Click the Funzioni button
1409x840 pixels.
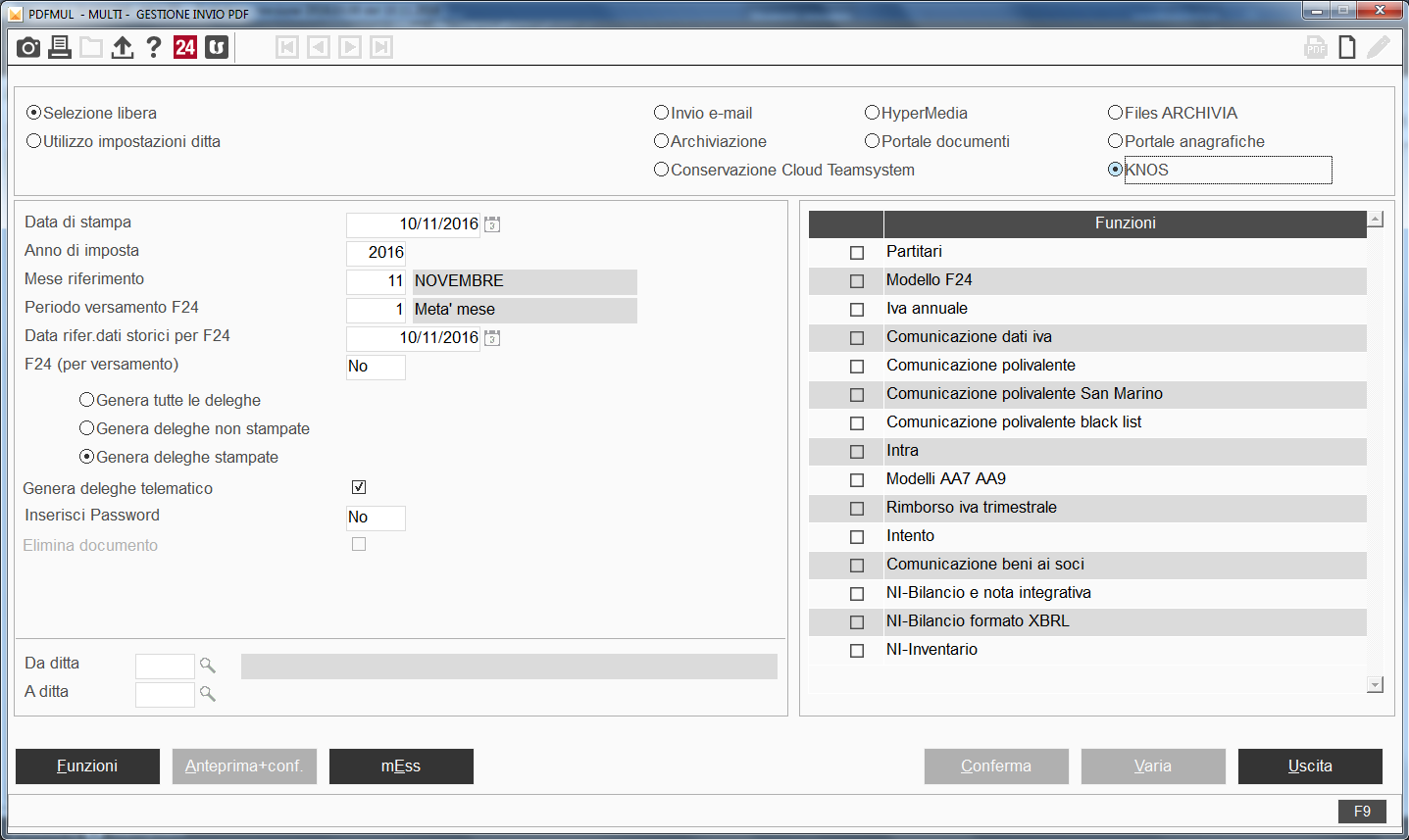click(87, 766)
